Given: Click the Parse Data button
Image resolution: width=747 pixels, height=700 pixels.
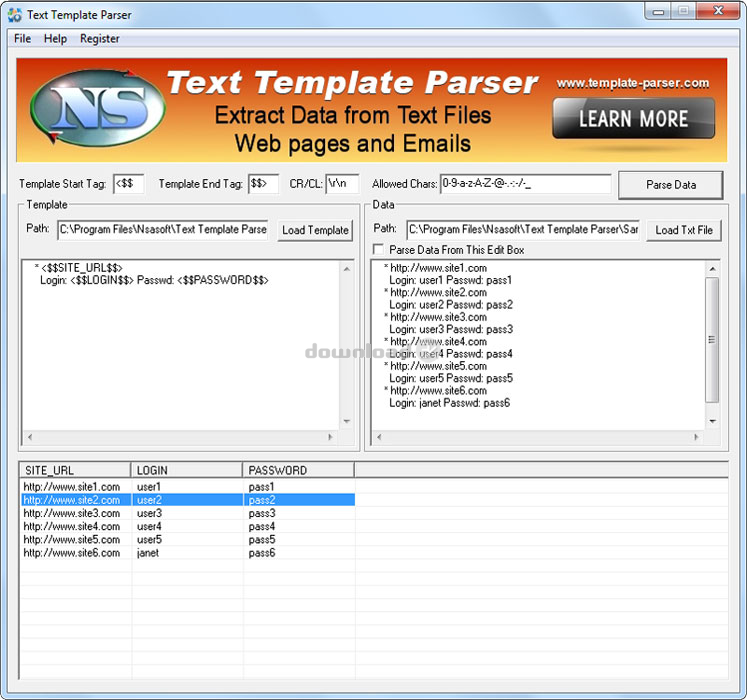Looking at the screenshot, I should tap(670, 185).
